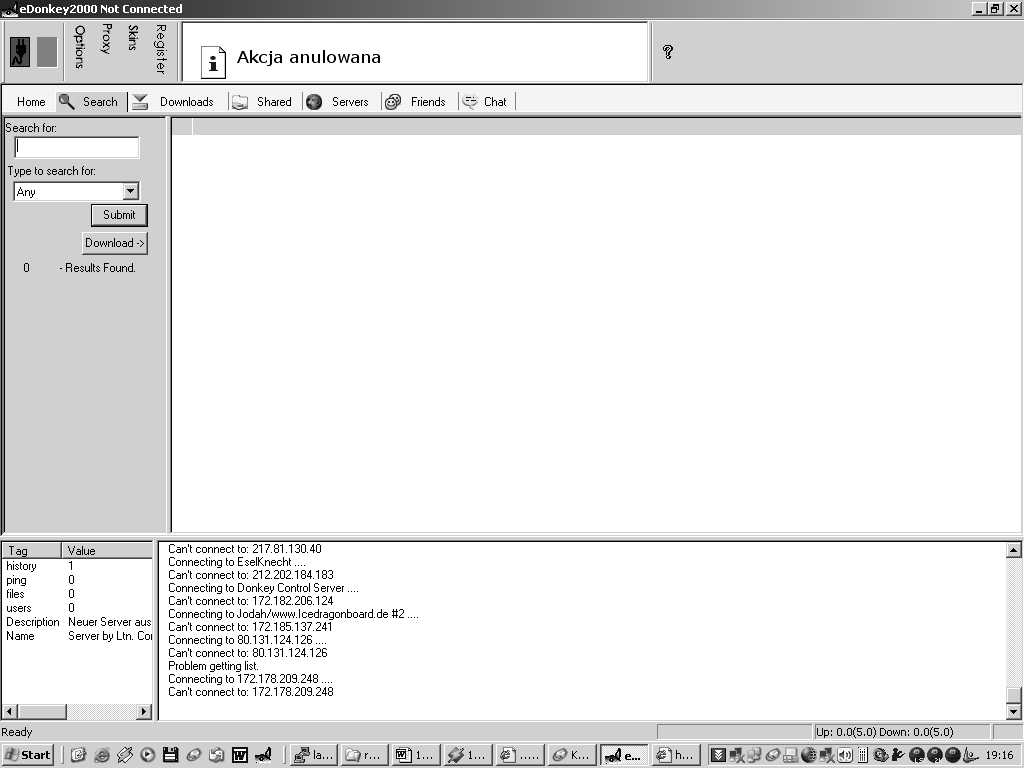The image size is (1024, 768).
Task: Click left arrow of tag list scrollbar
Action: 10,711
